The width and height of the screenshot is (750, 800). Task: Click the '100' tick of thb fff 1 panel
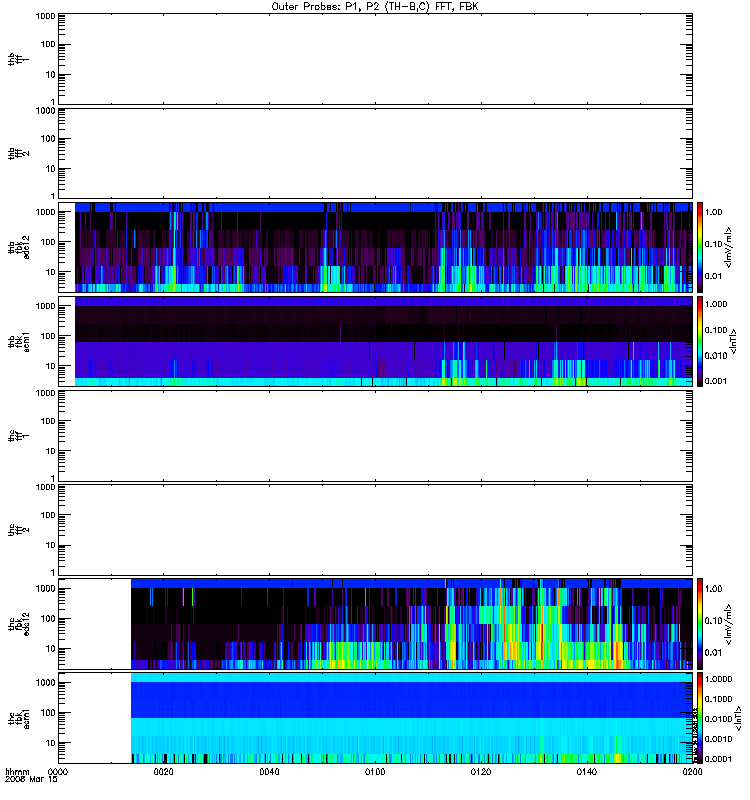[48, 44]
